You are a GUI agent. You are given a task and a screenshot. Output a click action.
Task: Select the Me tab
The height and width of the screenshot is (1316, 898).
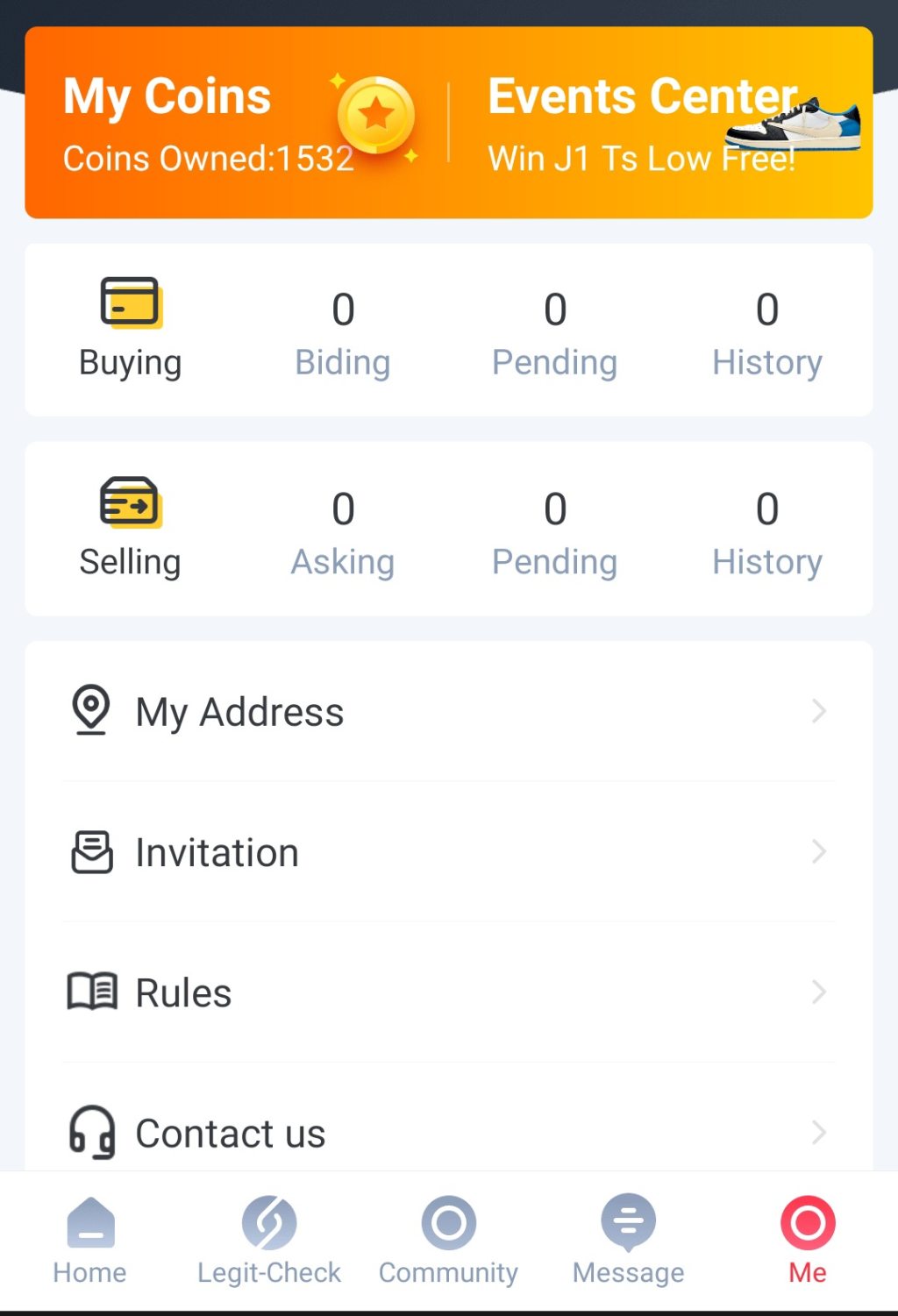pos(808,1239)
